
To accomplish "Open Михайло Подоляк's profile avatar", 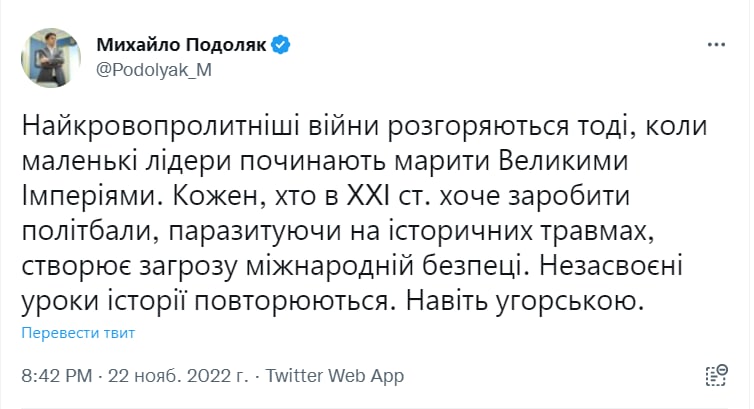I will (x=51, y=58).
